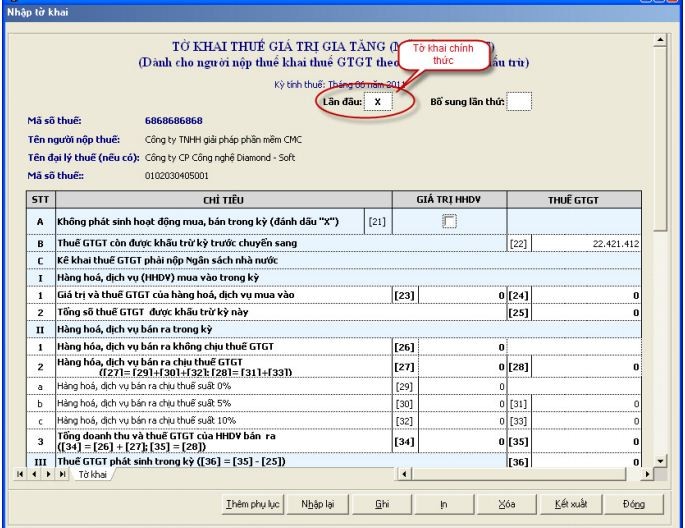Click Thêm phụ lục button
The height and width of the screenshot is (528, 685).
(253, 504)
